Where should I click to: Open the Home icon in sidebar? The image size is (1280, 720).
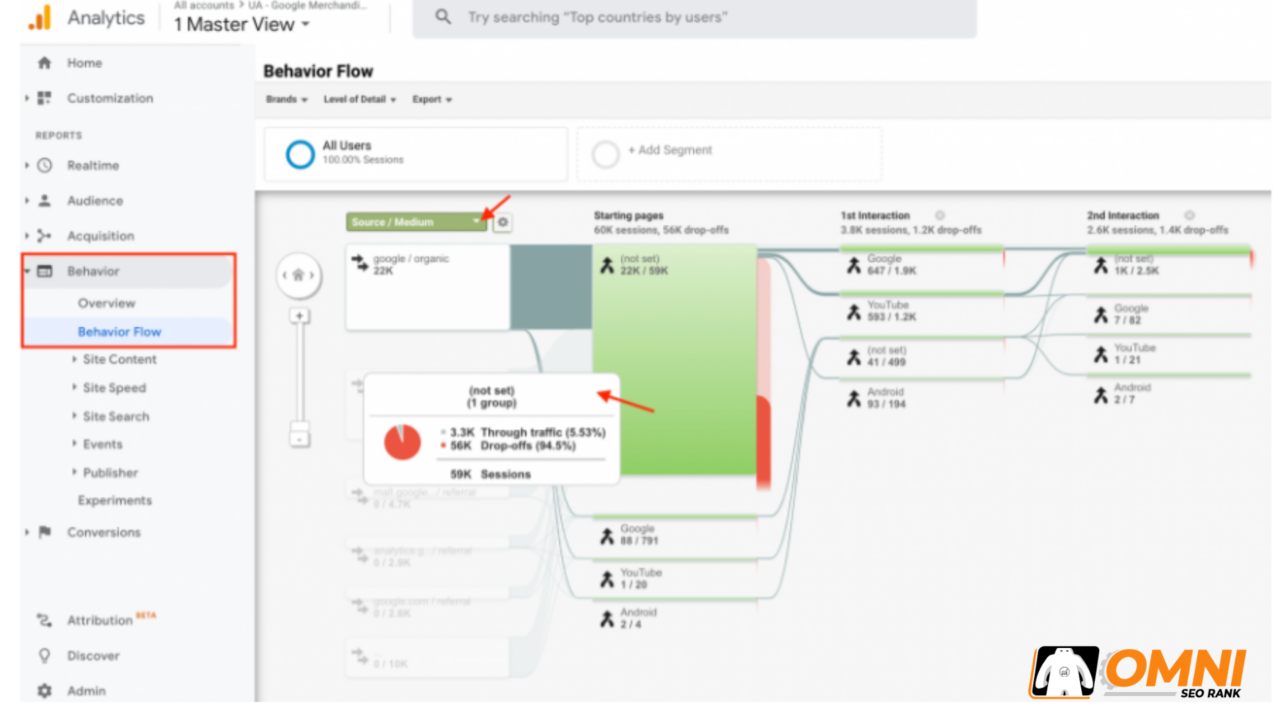(44, 63)
